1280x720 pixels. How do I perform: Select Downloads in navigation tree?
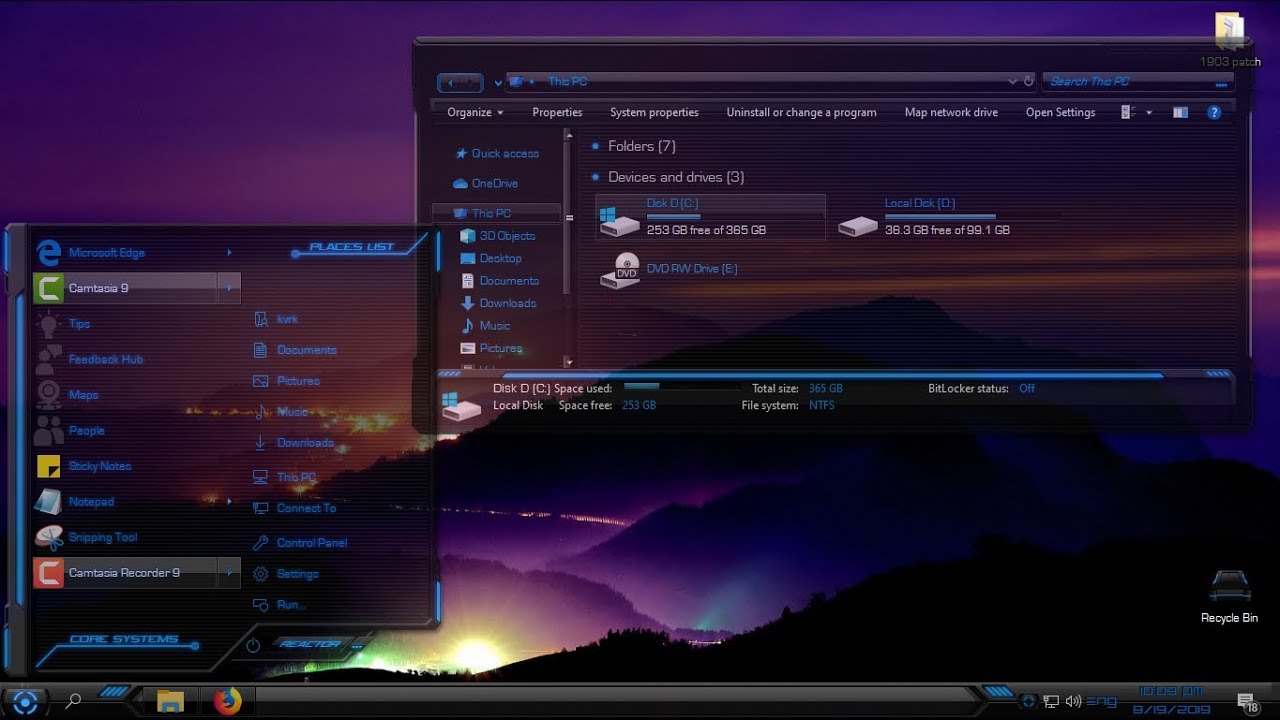point(498,303)
